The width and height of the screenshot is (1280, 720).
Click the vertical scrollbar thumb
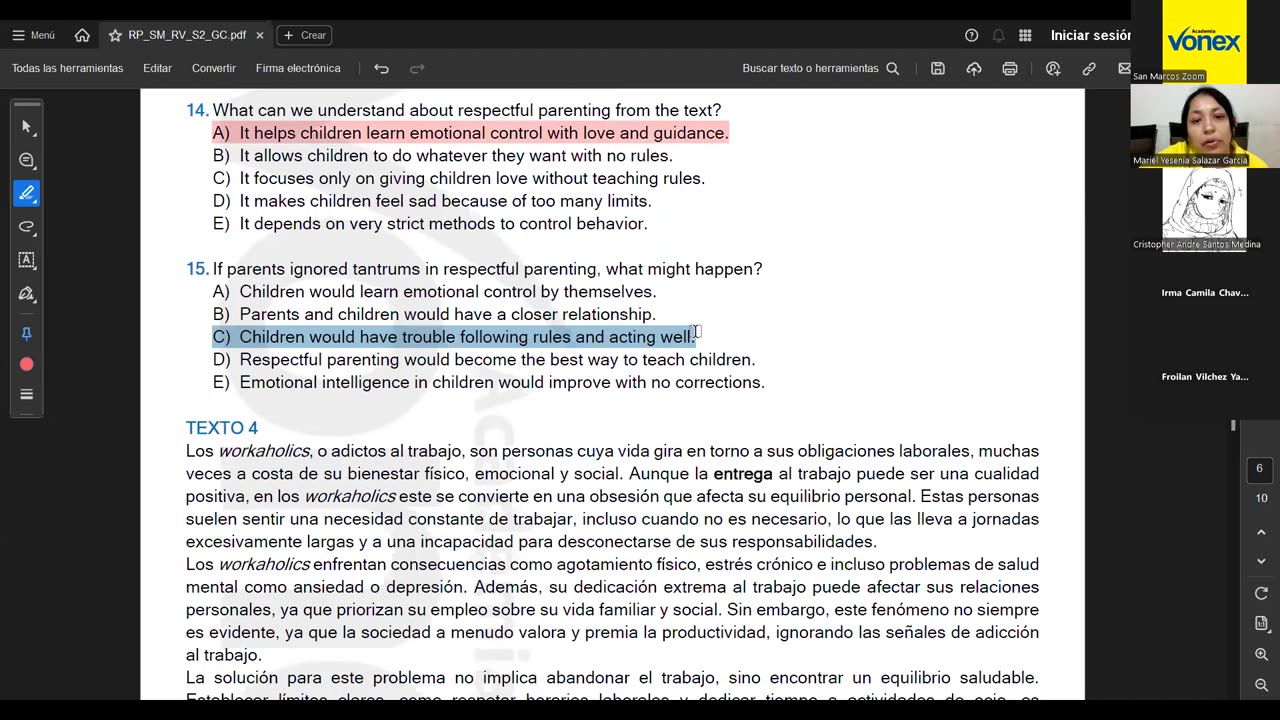1233,425
